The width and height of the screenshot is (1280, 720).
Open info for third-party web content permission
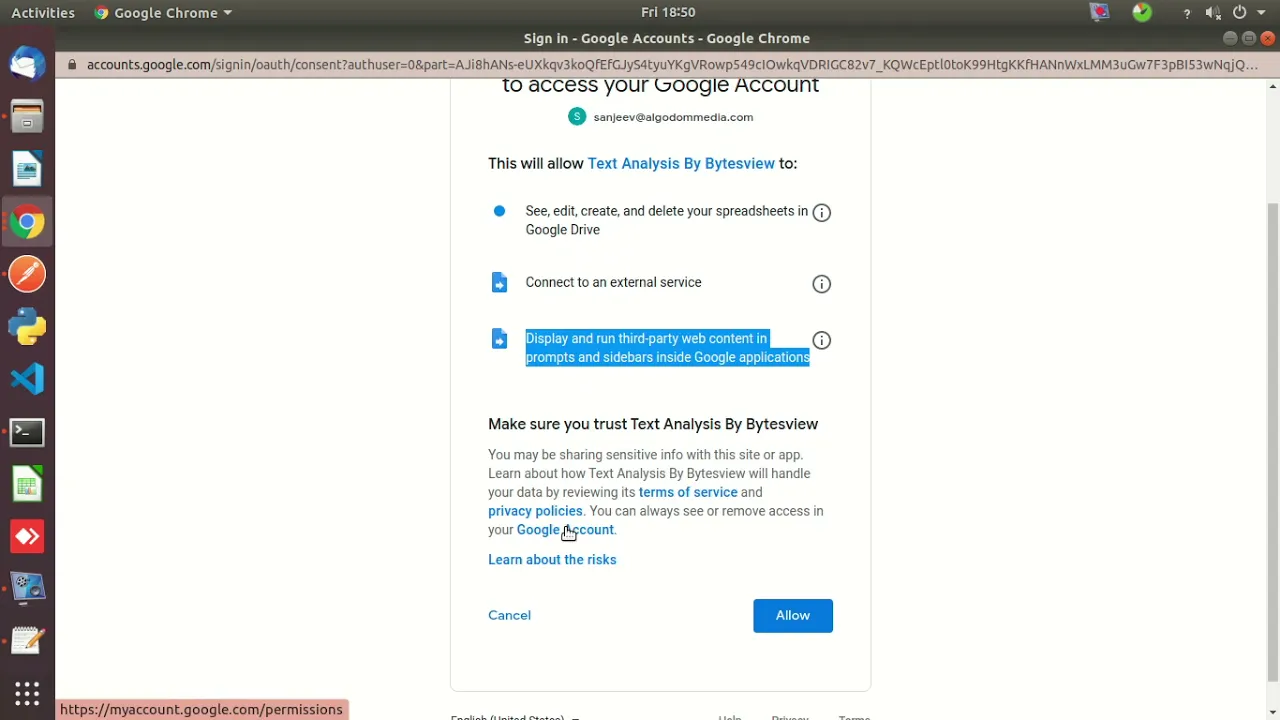[x=822, y=340]
